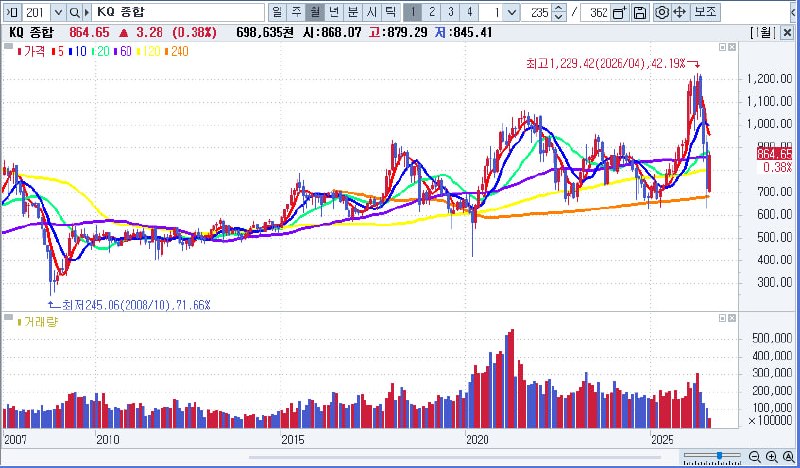The image size is (800, 468).
Task: Switch to minute chart with 분 button
Action: (x=353, y=12)
